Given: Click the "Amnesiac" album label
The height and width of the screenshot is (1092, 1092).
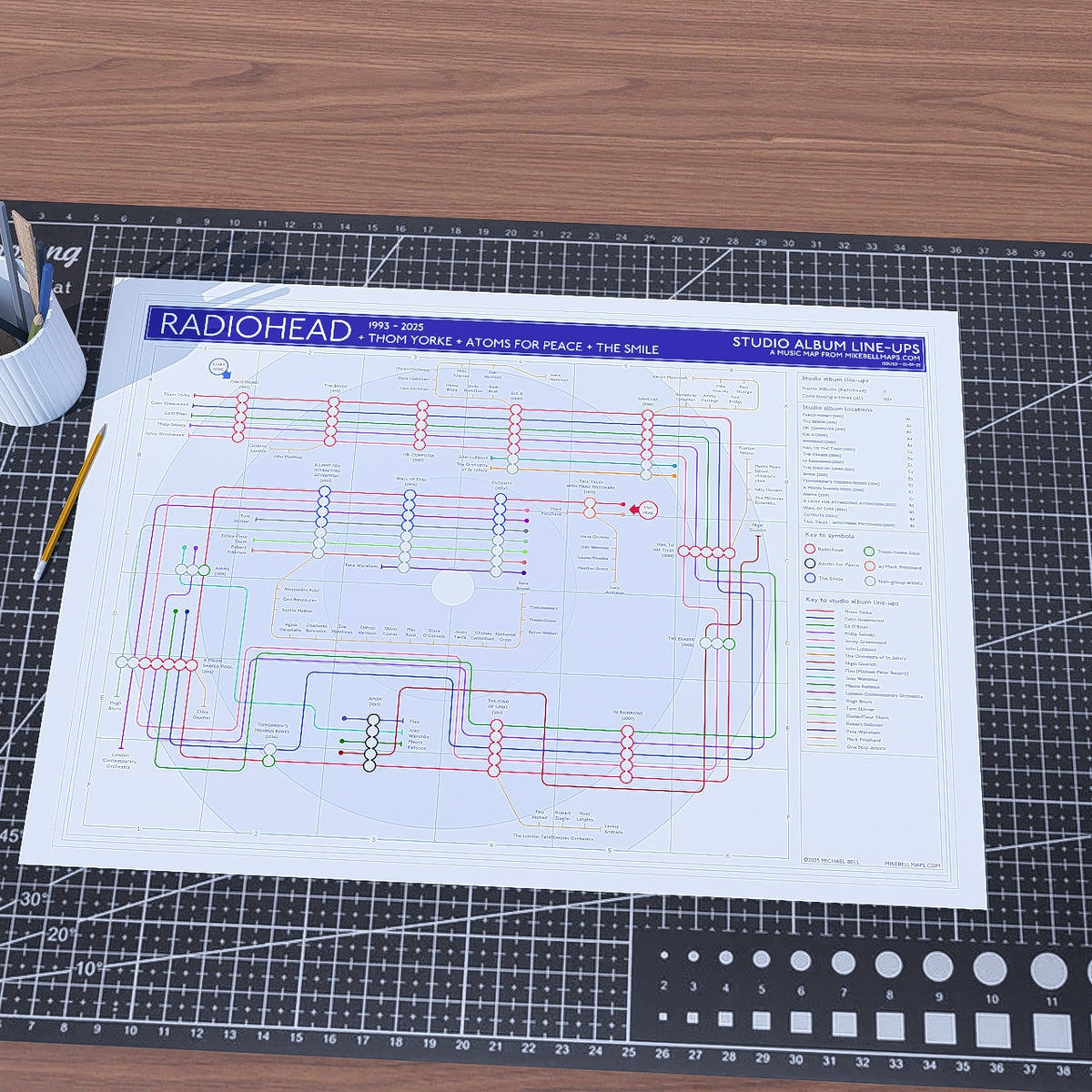Looking at the screenshot, I should point(648,402).
